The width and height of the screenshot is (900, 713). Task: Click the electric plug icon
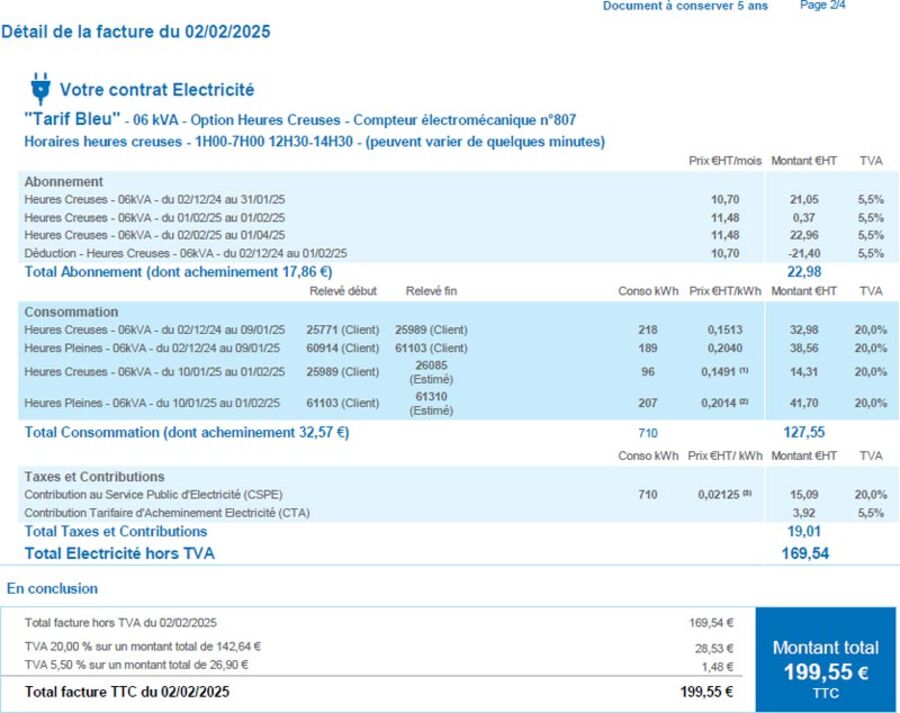point(40,89)
